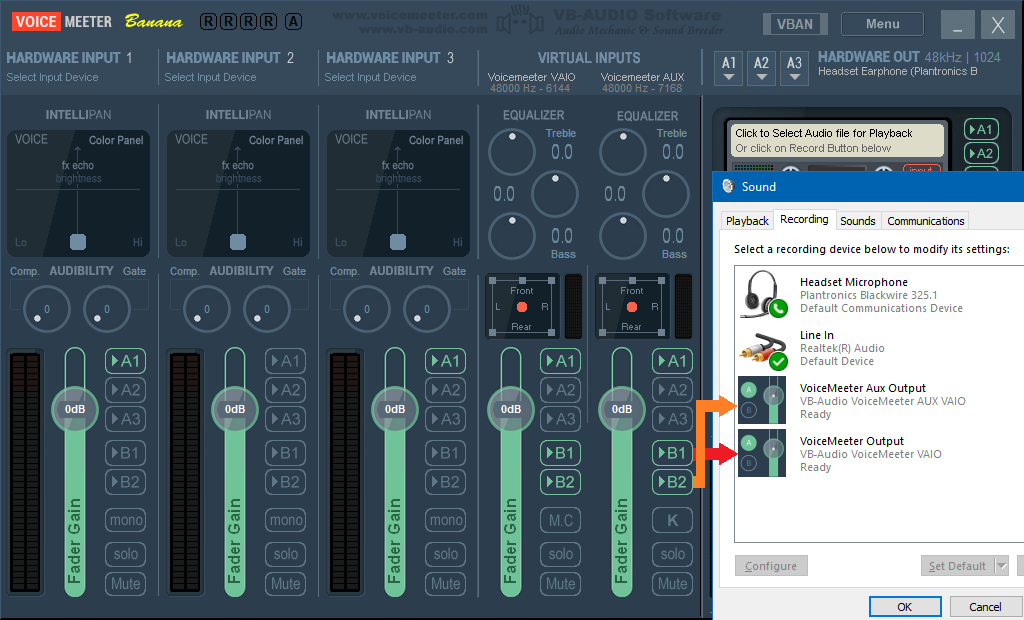This screenshot has height=620, width=1024.
Task: Open Set Default dropdown arrow
Action: 1001,566
